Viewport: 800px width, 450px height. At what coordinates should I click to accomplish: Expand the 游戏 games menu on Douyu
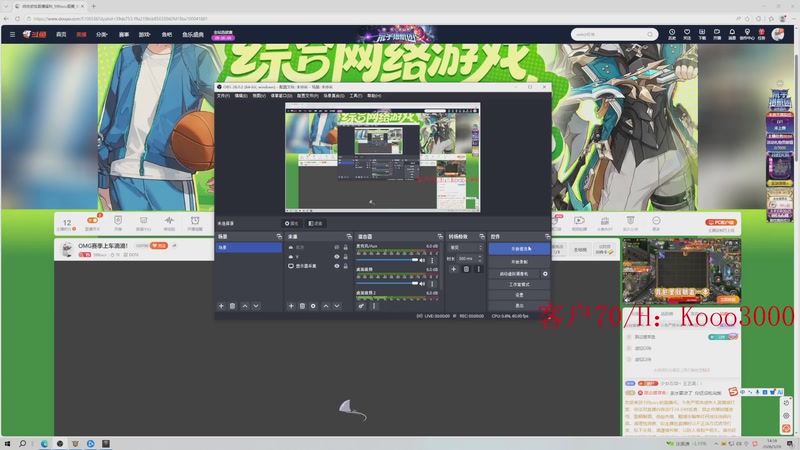tap(144, 34)
